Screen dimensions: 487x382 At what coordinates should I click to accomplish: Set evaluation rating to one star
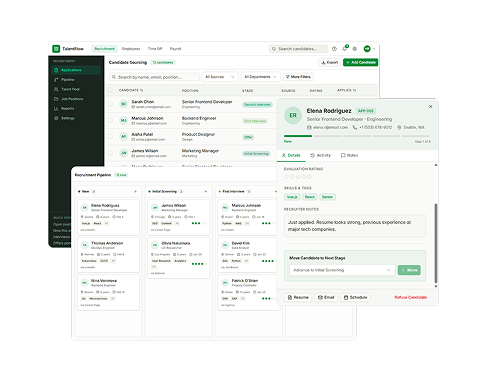pyautogui.click(x=287, y=177)
